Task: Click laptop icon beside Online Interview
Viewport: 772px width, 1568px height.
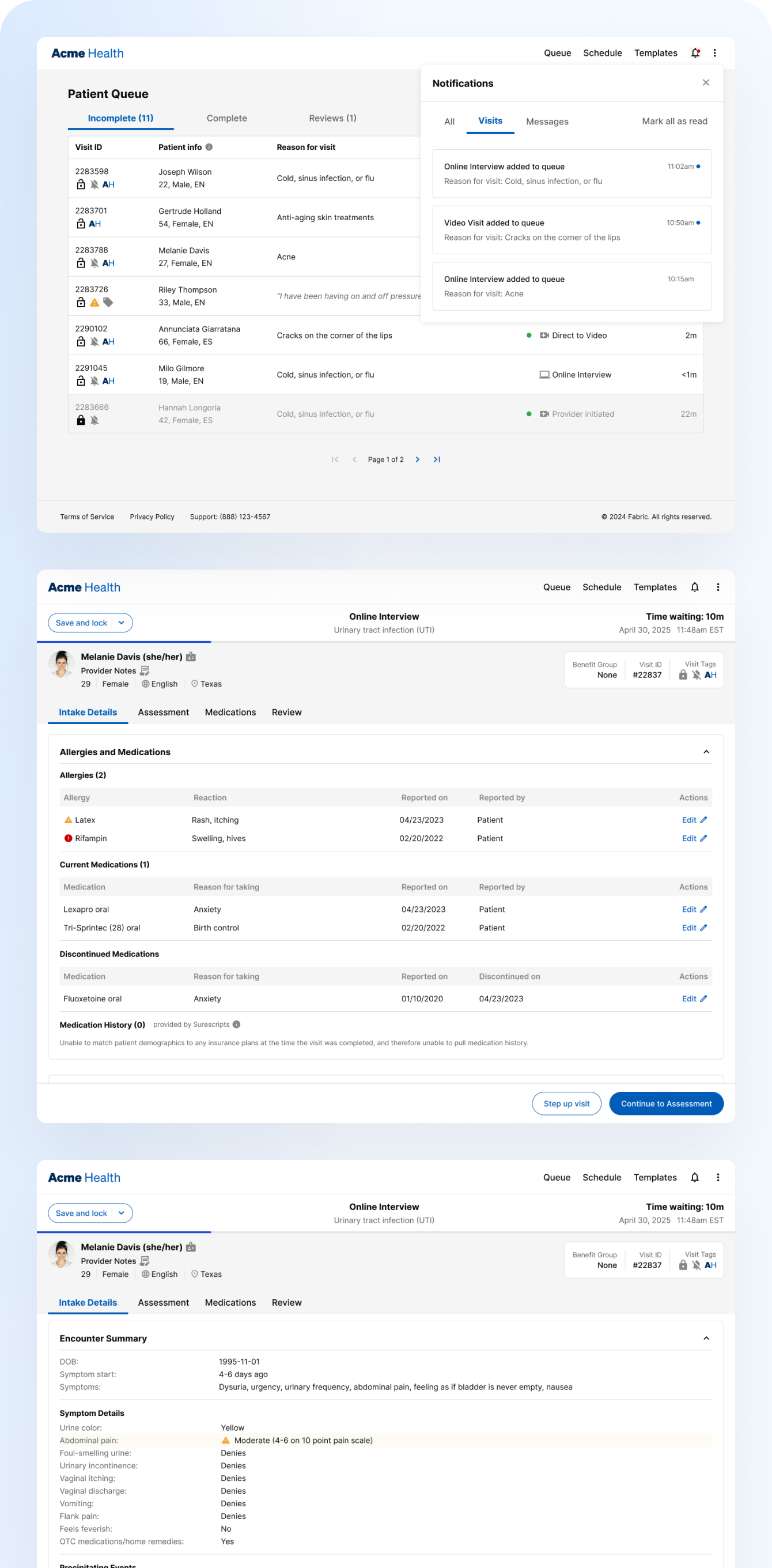Action: [544, 375]
